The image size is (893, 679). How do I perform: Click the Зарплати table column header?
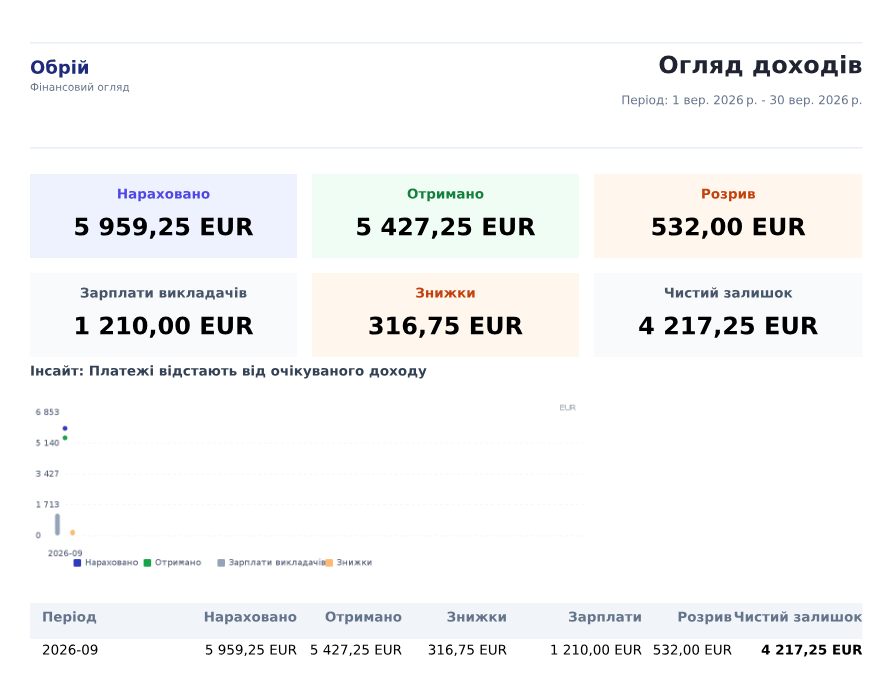click(605, 617)
